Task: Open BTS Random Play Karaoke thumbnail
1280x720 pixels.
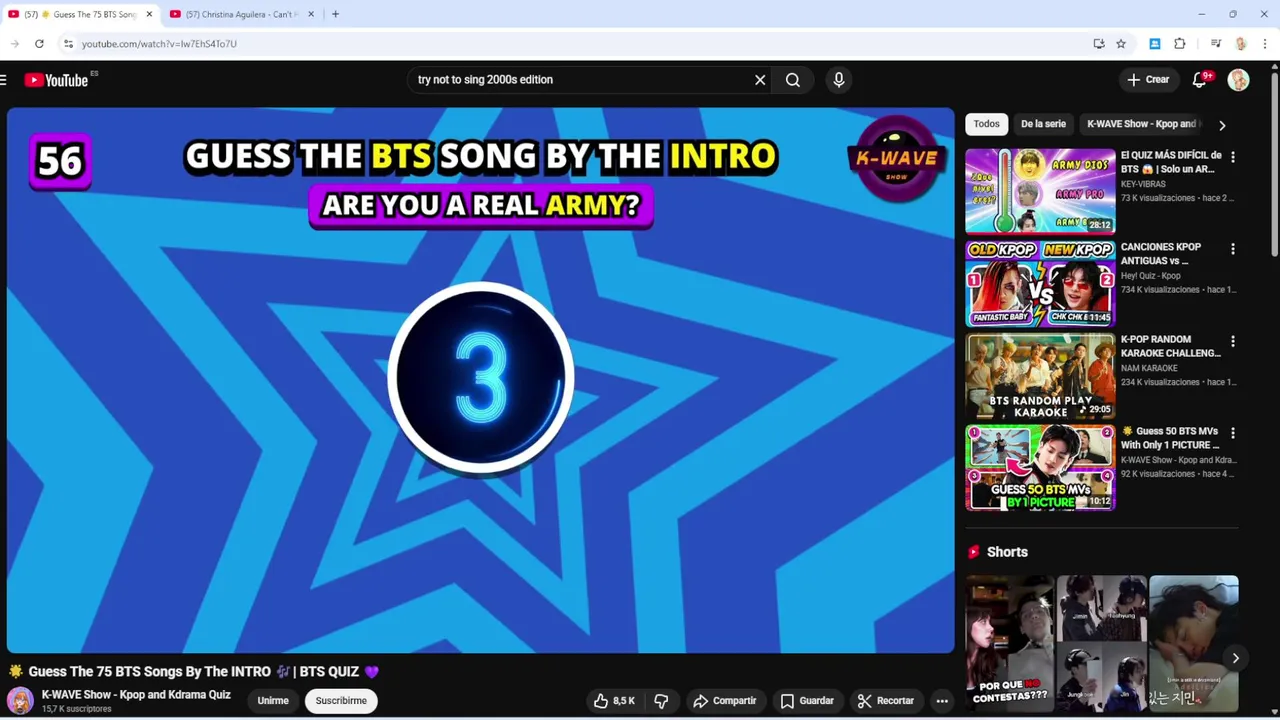Action: tap(1040, 376)
